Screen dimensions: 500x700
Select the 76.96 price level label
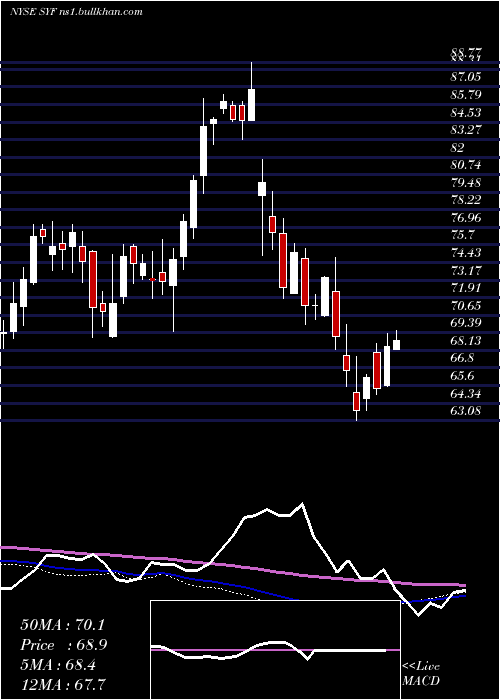click(466, 218)
